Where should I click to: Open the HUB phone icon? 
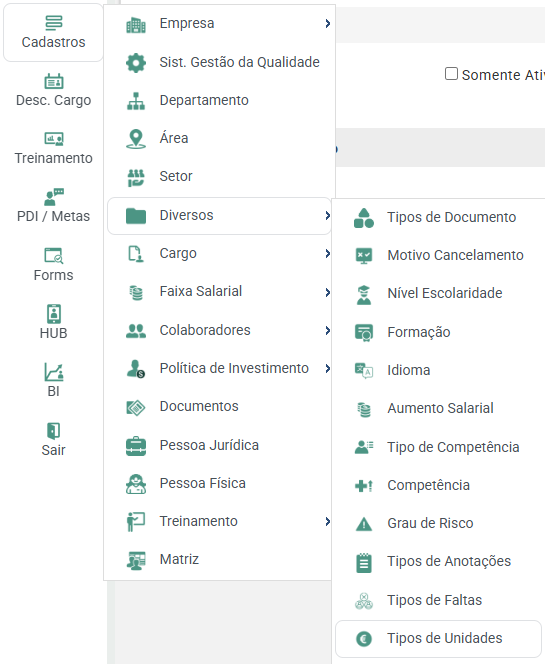click(54, 314)
